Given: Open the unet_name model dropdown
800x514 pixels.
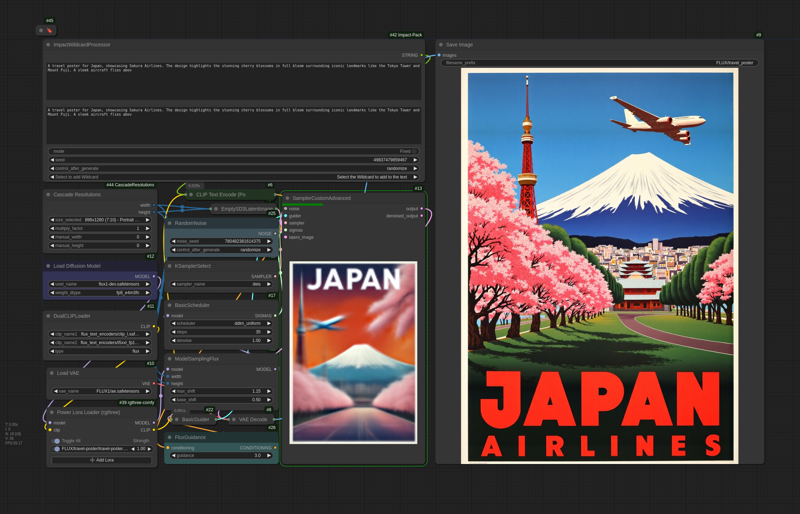Looking at the screenshot, I should [x=98, y=284].
